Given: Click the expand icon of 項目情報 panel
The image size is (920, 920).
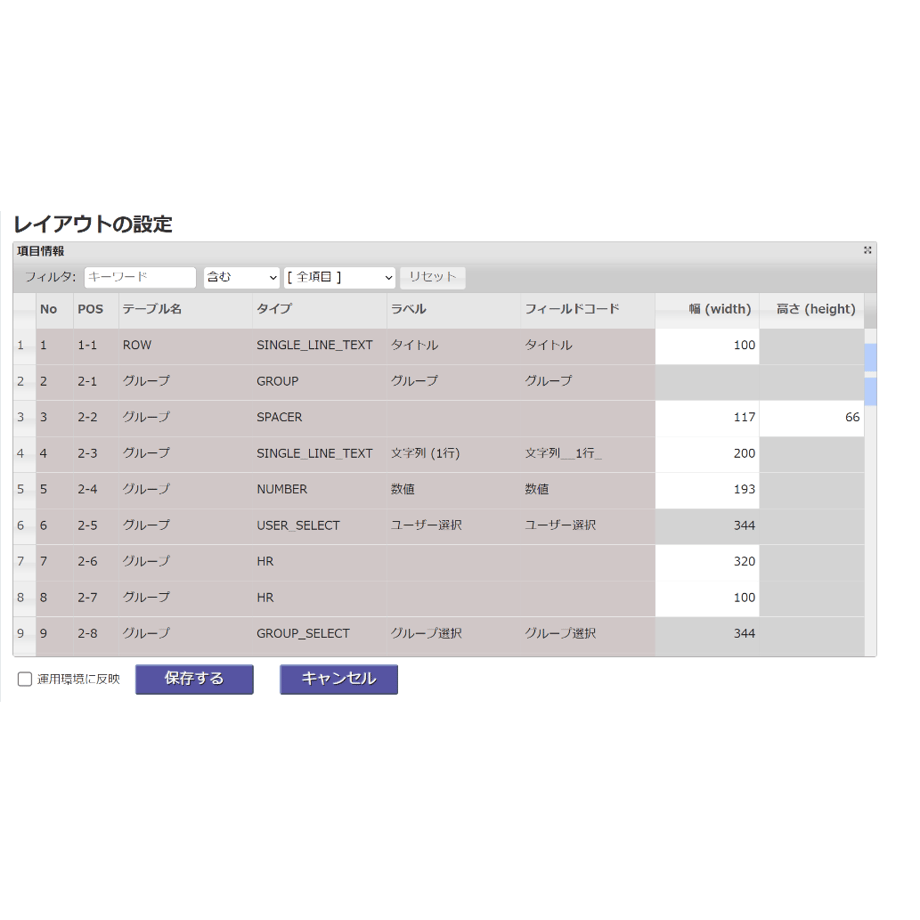Looking at the screenshot, I should 867,251.
